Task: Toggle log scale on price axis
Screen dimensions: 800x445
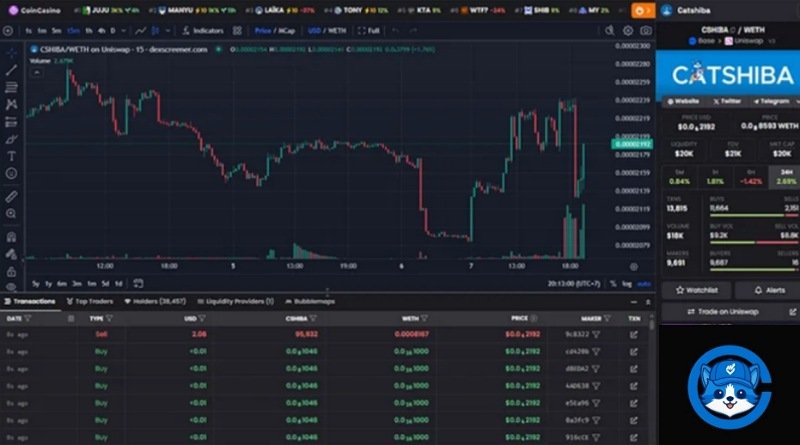Action: click(627, 284)
